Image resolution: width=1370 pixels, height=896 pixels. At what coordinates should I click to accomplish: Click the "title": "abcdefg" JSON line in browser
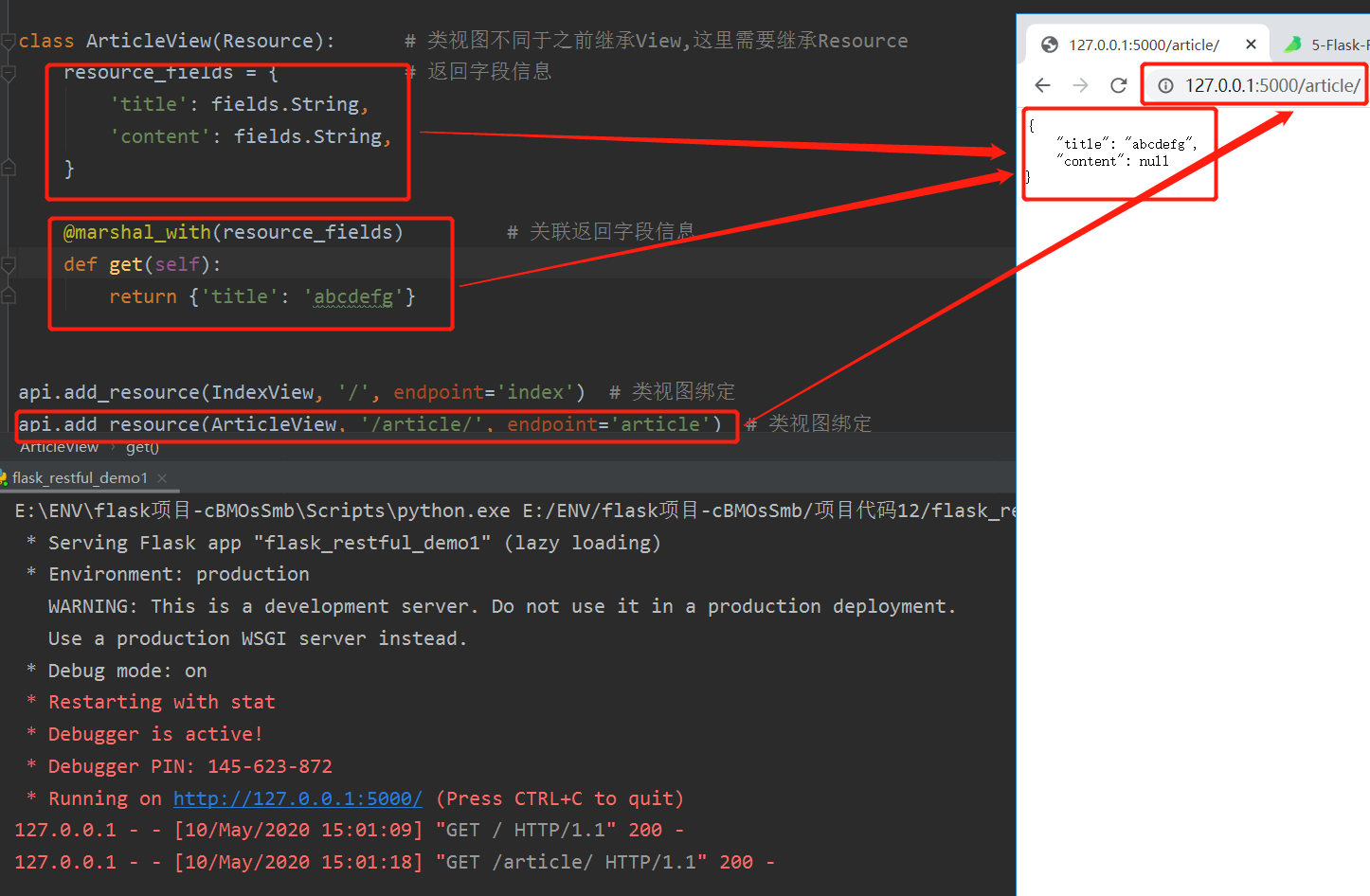pyautogui.click(x=1127, y=144)
